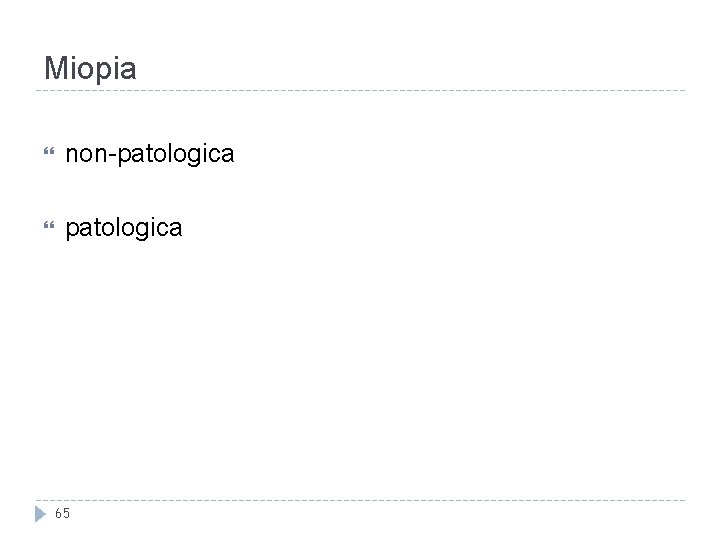Viewport: 720px width, 540px height.
Task: Click the right end of top dashed line
Action: pos(682,91)
